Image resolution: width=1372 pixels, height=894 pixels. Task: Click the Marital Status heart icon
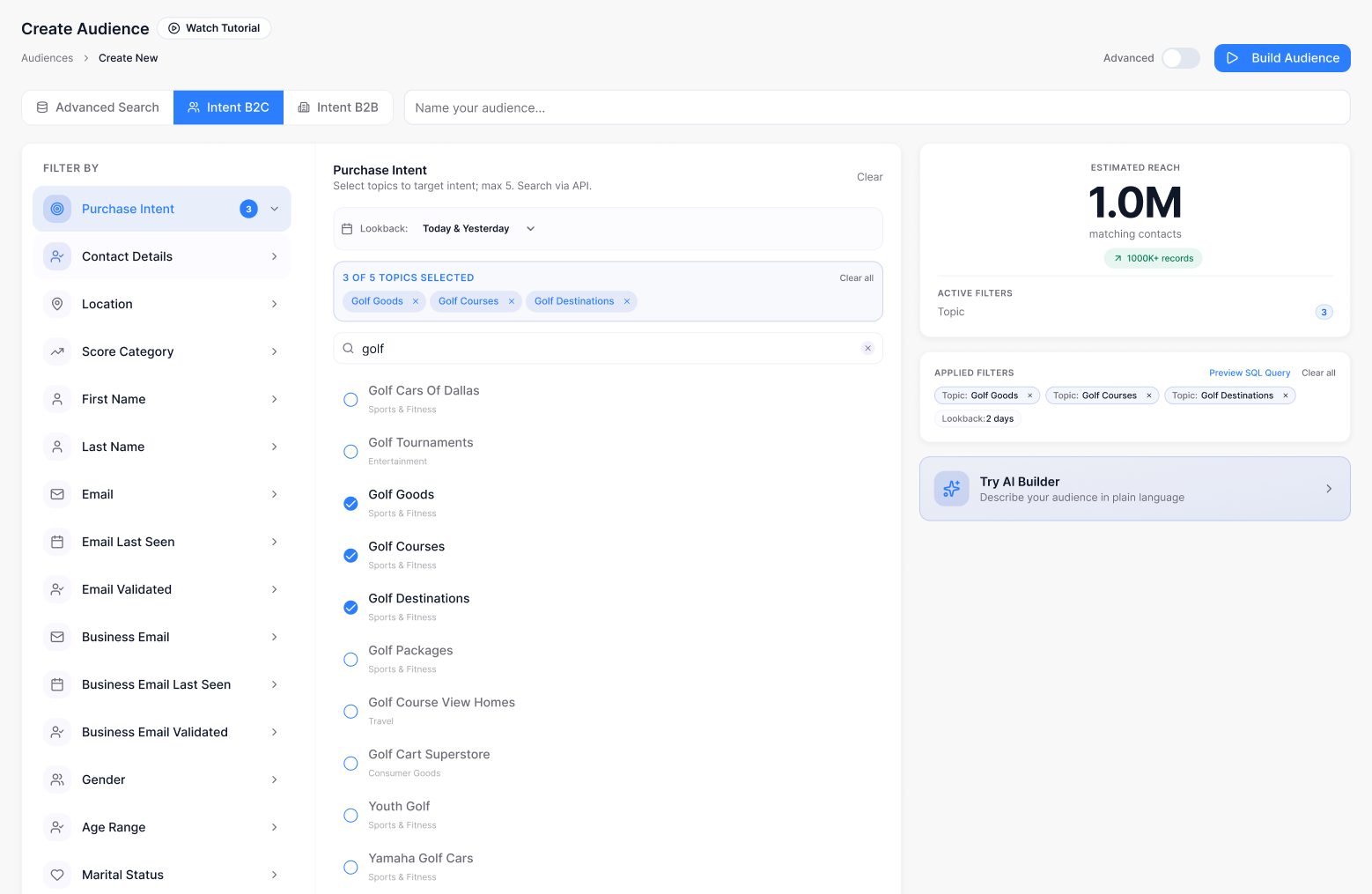[x=57, y=875]
